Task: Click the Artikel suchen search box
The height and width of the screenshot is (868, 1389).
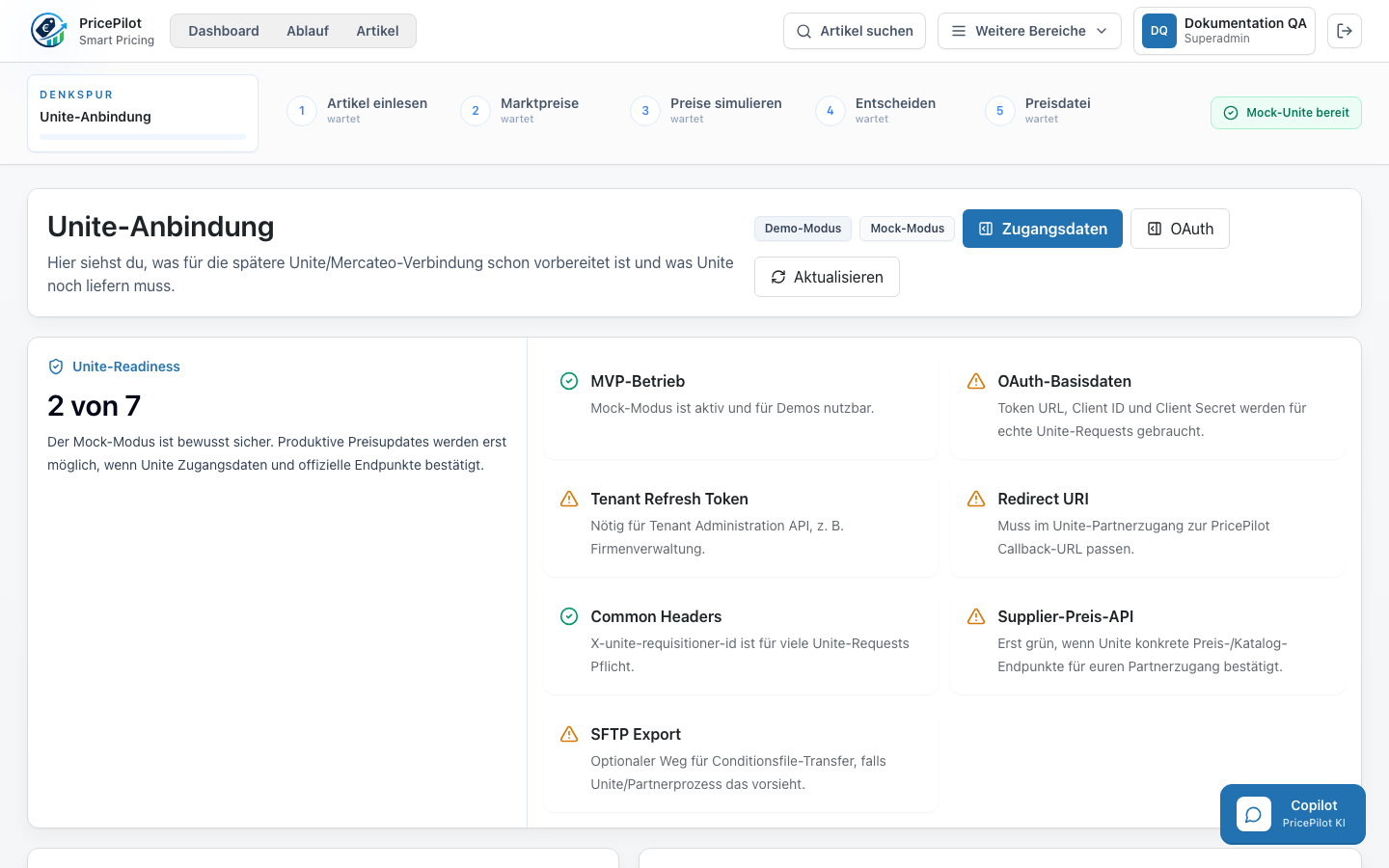Action: click(x=855, y=31)
